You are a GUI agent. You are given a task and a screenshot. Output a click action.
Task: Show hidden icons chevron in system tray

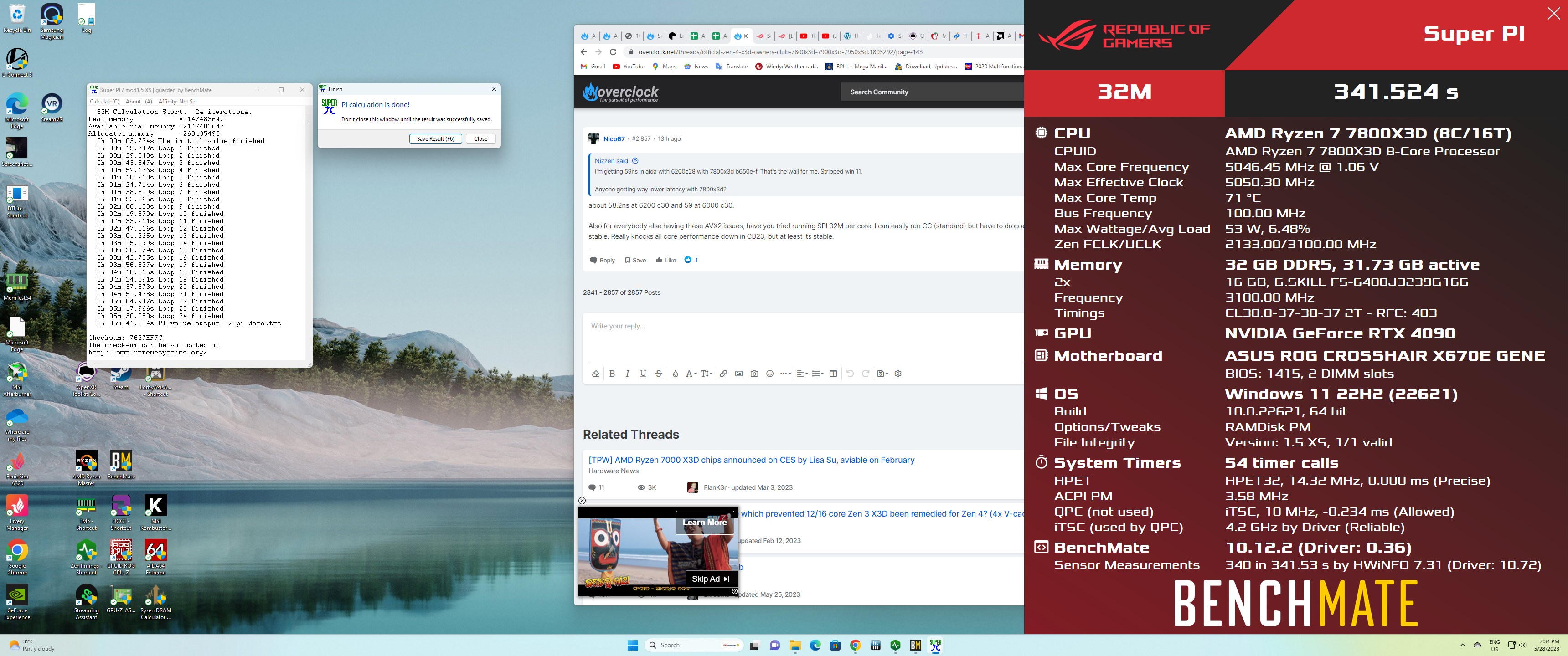point(1462,645)
